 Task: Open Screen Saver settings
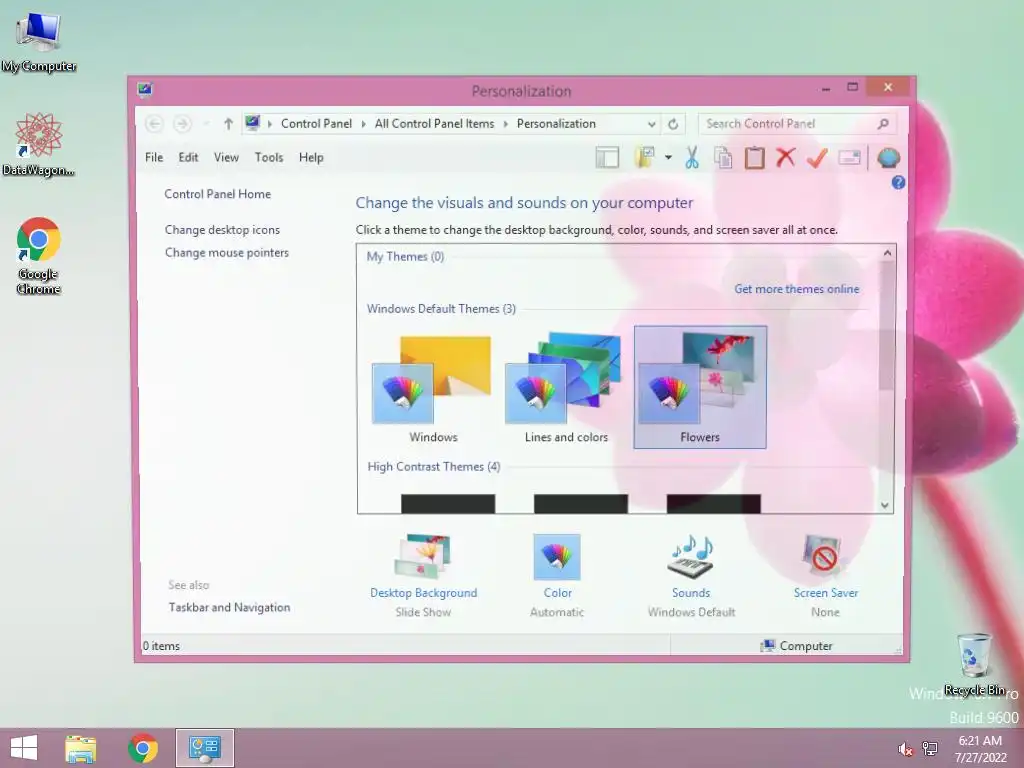pos(825,575)
